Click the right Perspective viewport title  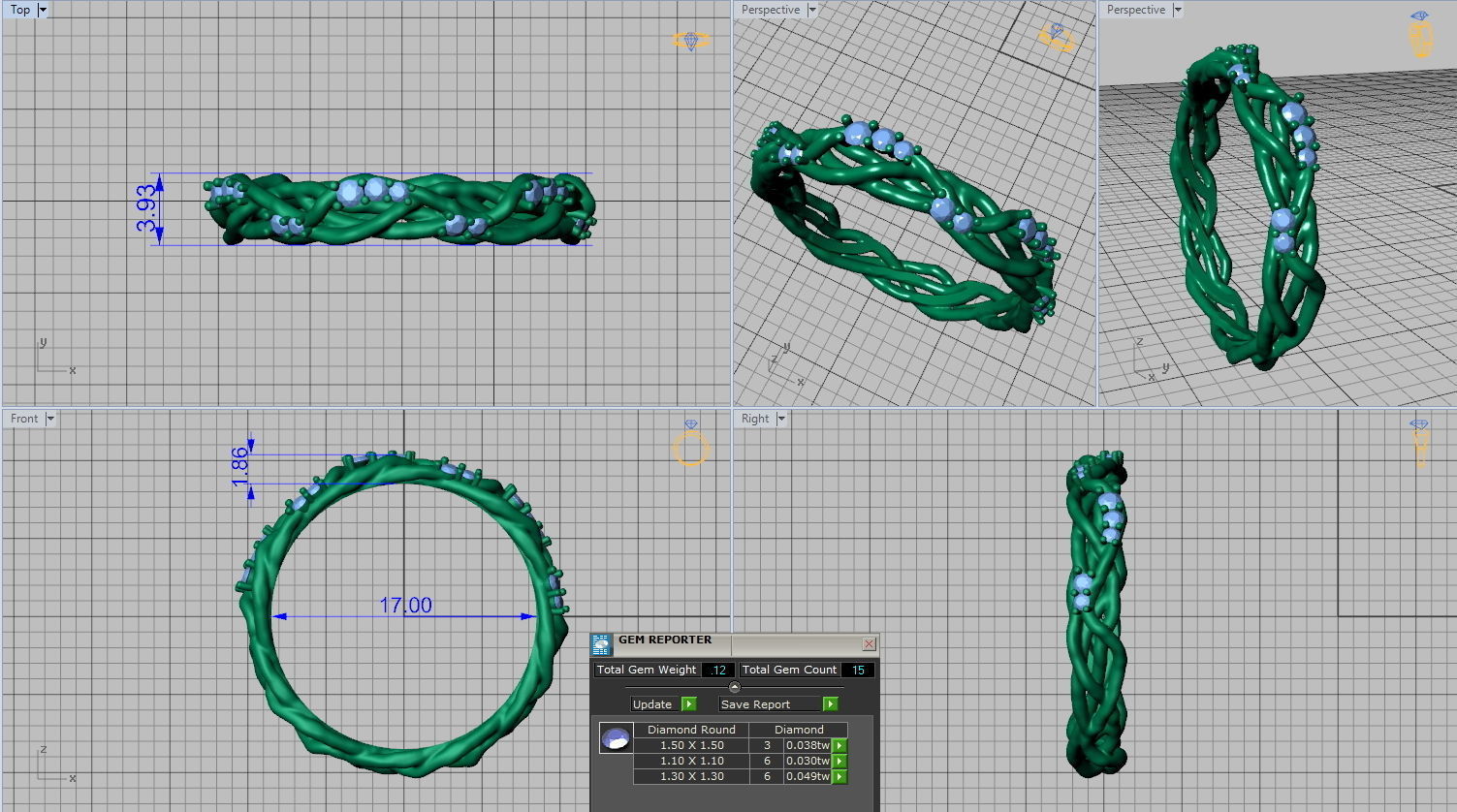pos(1136,10)
